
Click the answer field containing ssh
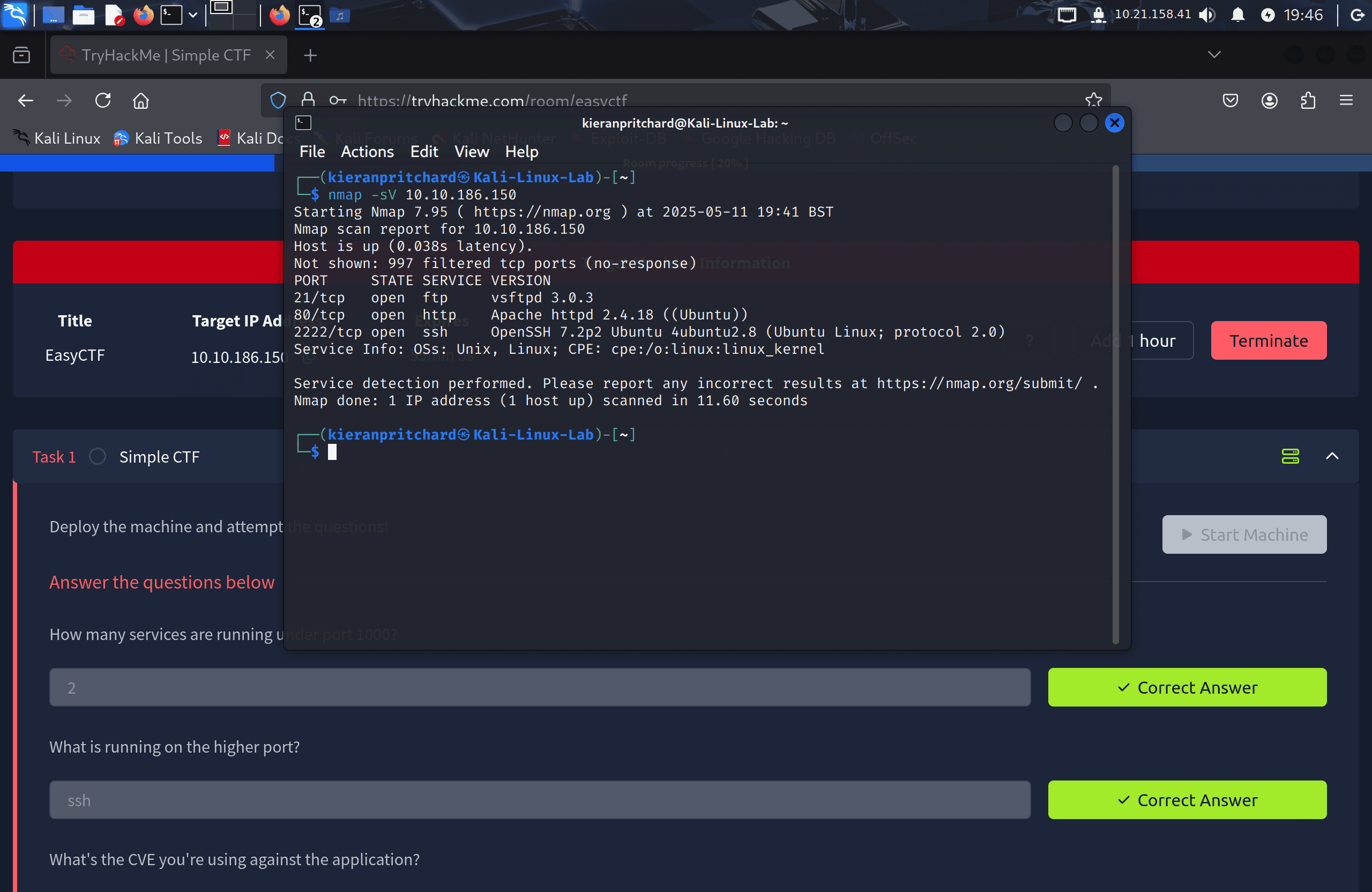point(540,800)
